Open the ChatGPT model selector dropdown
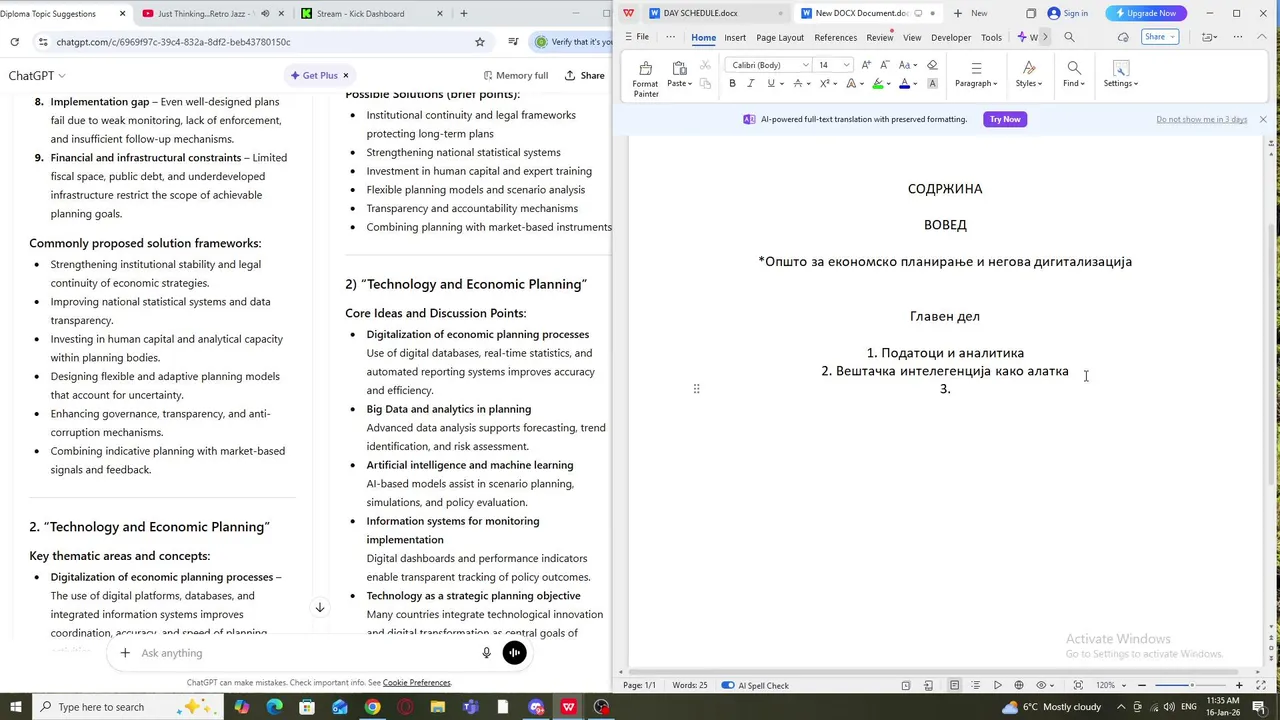 (37, 75)
